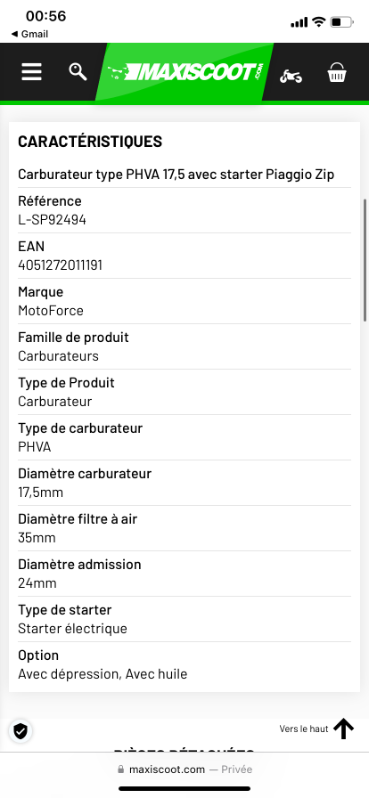
Task: Select the L-SP92494 reference value
Action: click(x=52, y=220)
